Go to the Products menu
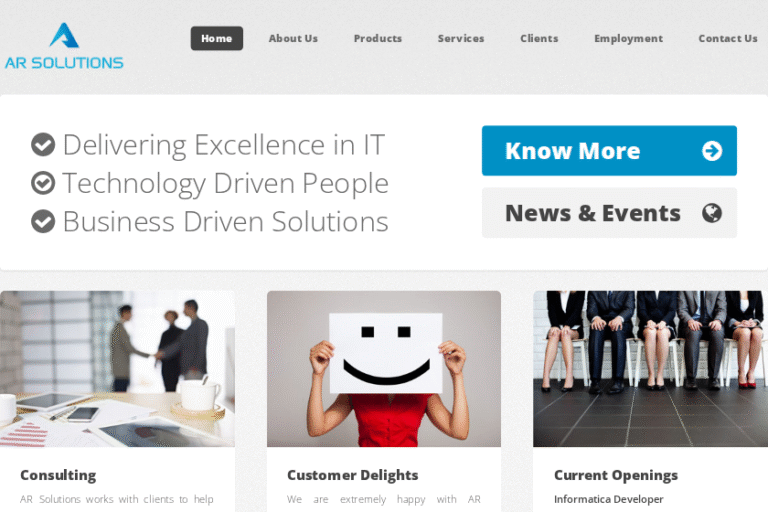768x512 pixels. click(378, 38)
